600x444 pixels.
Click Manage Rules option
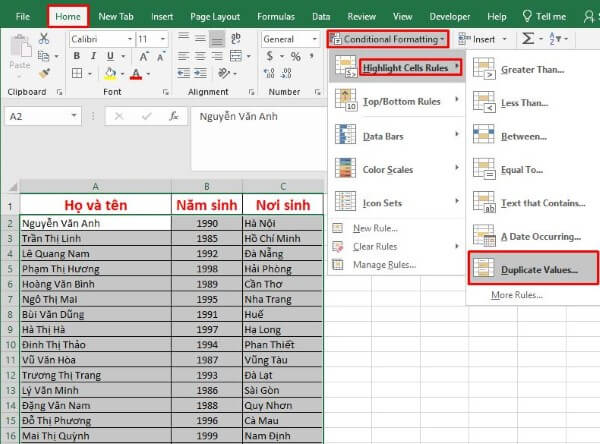[384, 264]
